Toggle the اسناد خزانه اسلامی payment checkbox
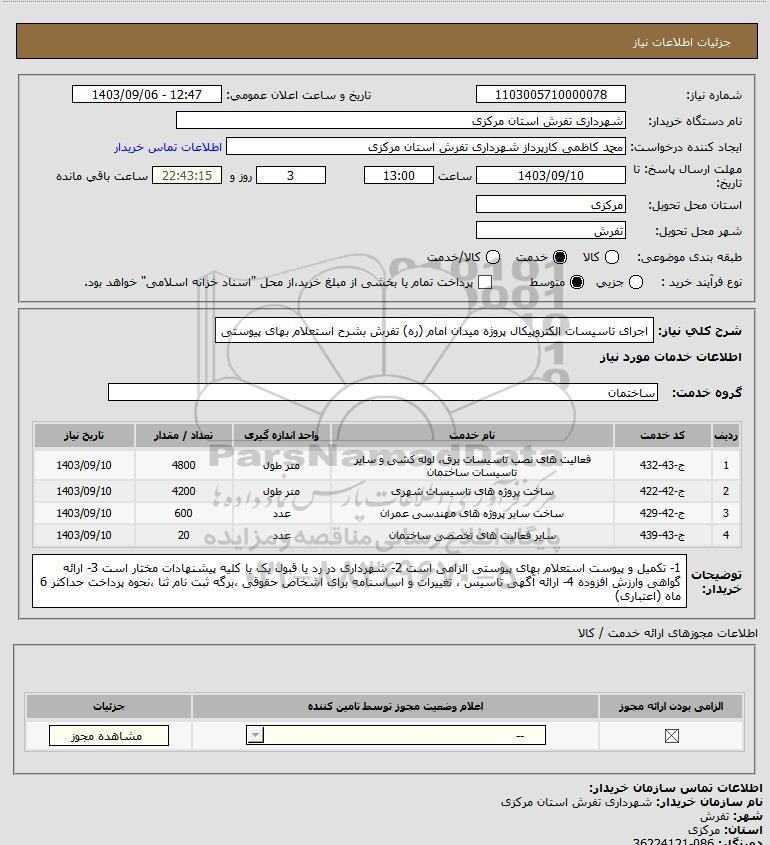Screen dimensions: 770x845 (x=485, y=282)
